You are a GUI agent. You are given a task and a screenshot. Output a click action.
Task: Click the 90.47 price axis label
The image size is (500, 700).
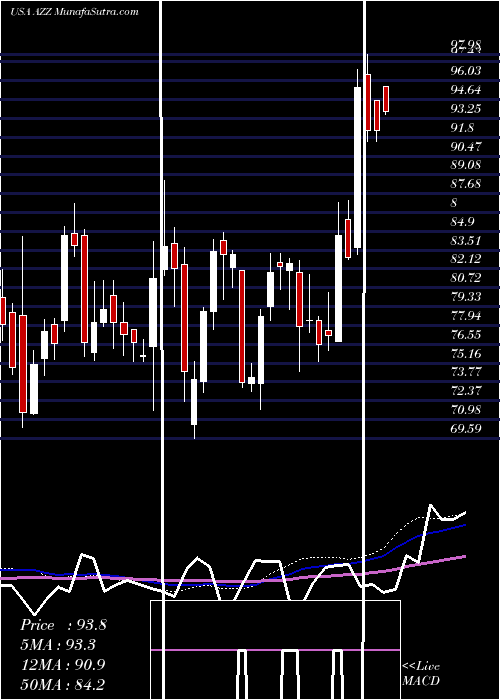466,147
